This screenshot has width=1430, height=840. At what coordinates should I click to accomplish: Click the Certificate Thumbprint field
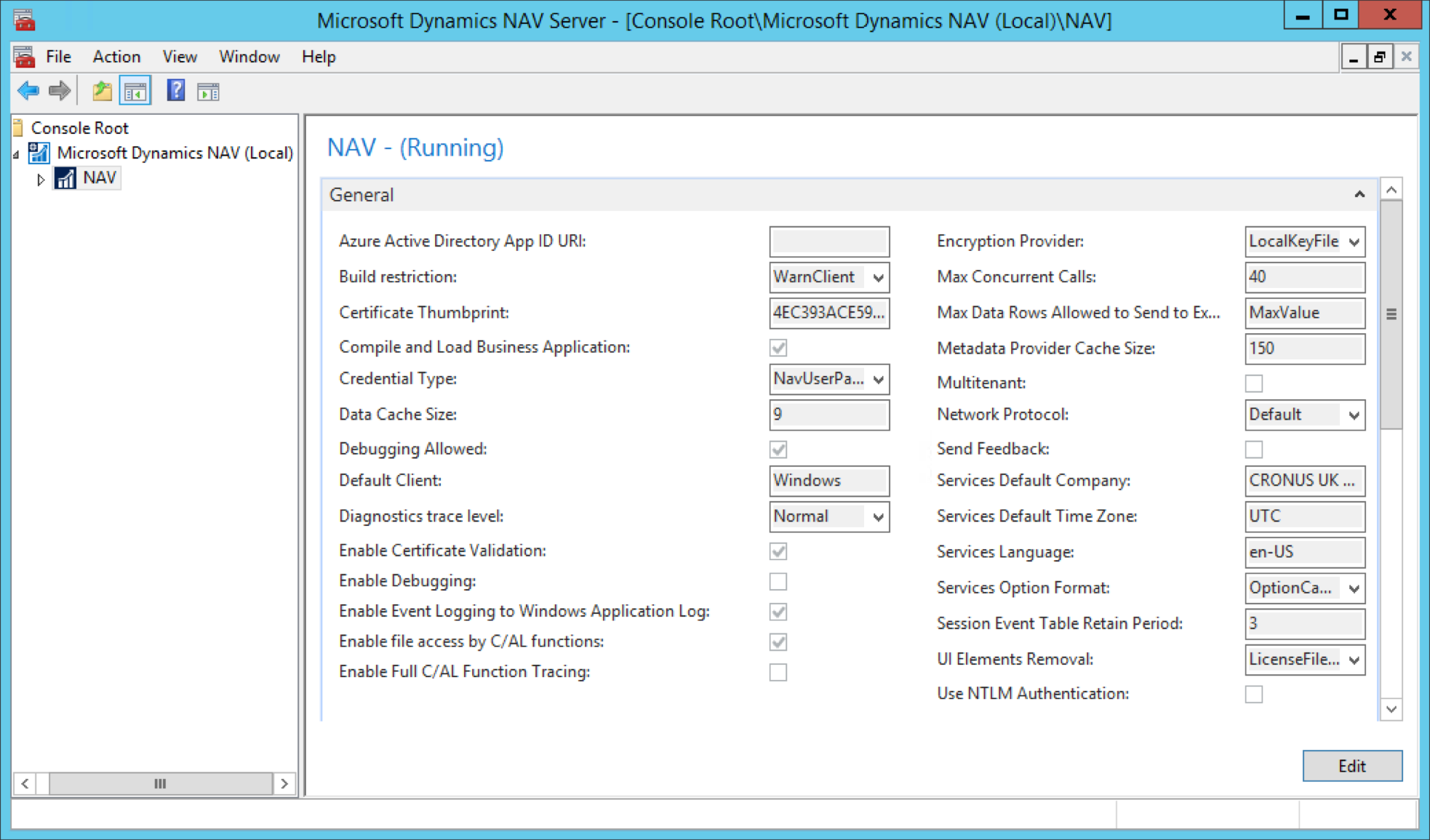coord(829,313)
